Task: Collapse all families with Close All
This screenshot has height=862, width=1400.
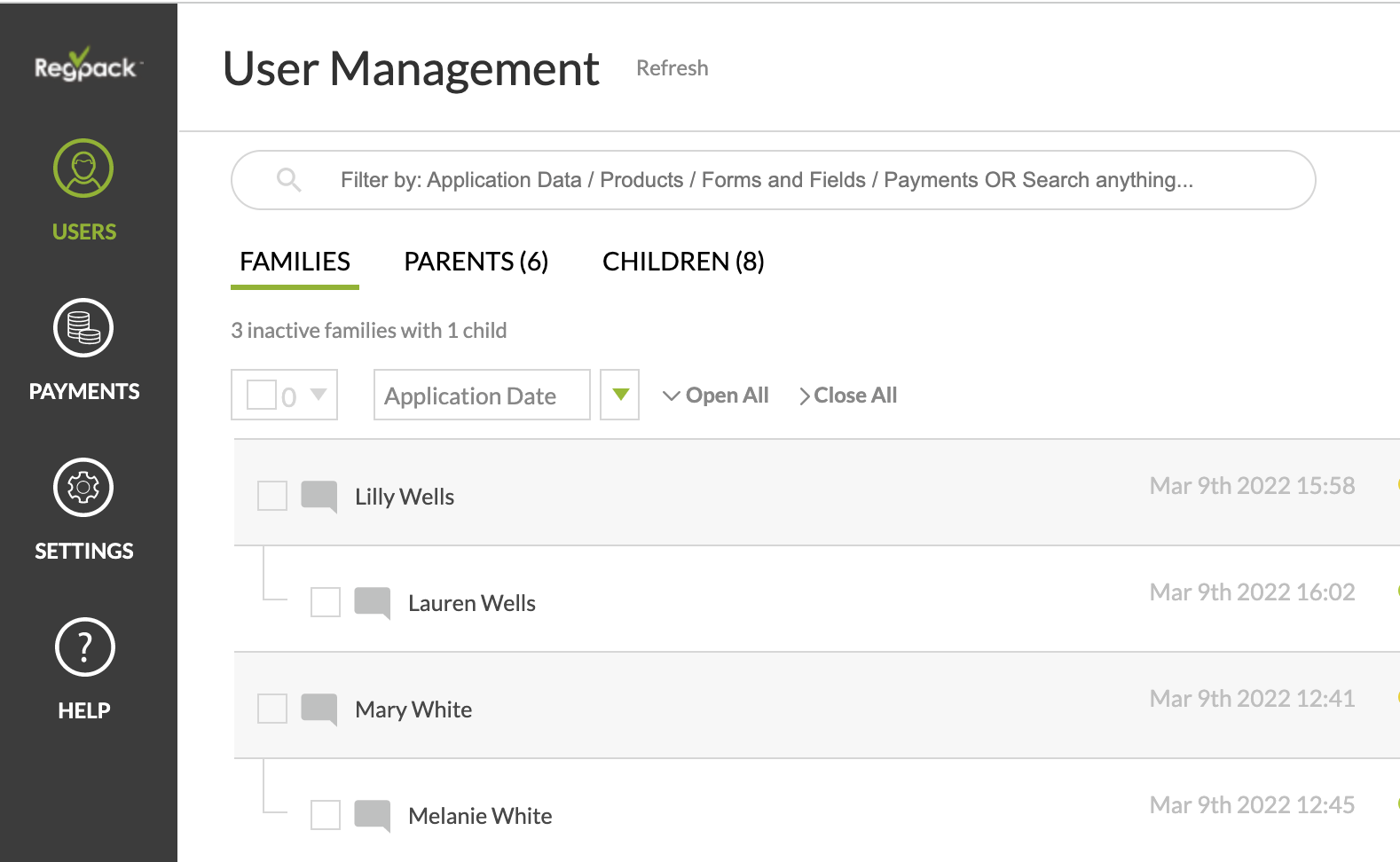Action: [848, 396]
